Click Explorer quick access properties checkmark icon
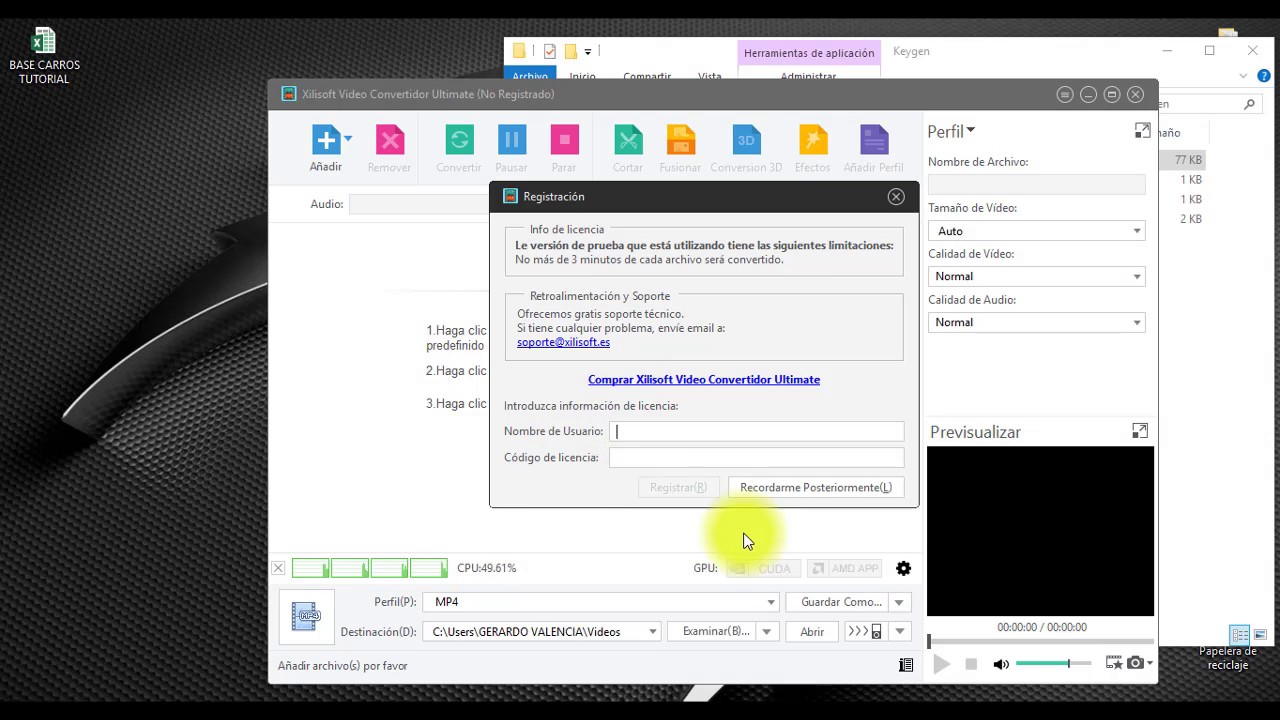This screenshot has height=720, width=1280. pos(549,51)
